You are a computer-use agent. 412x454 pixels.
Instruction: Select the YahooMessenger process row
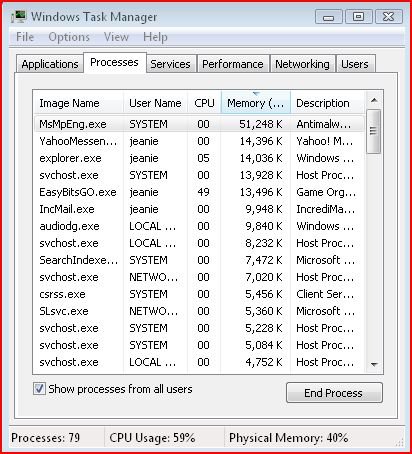coord(199,141)
